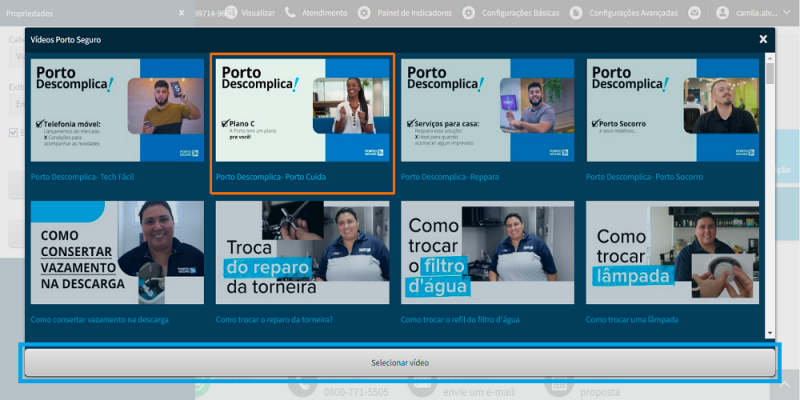Click the user avatar icon for camila.alv
800x400 pixels.
pyautogui.click(x=722, y=13)
